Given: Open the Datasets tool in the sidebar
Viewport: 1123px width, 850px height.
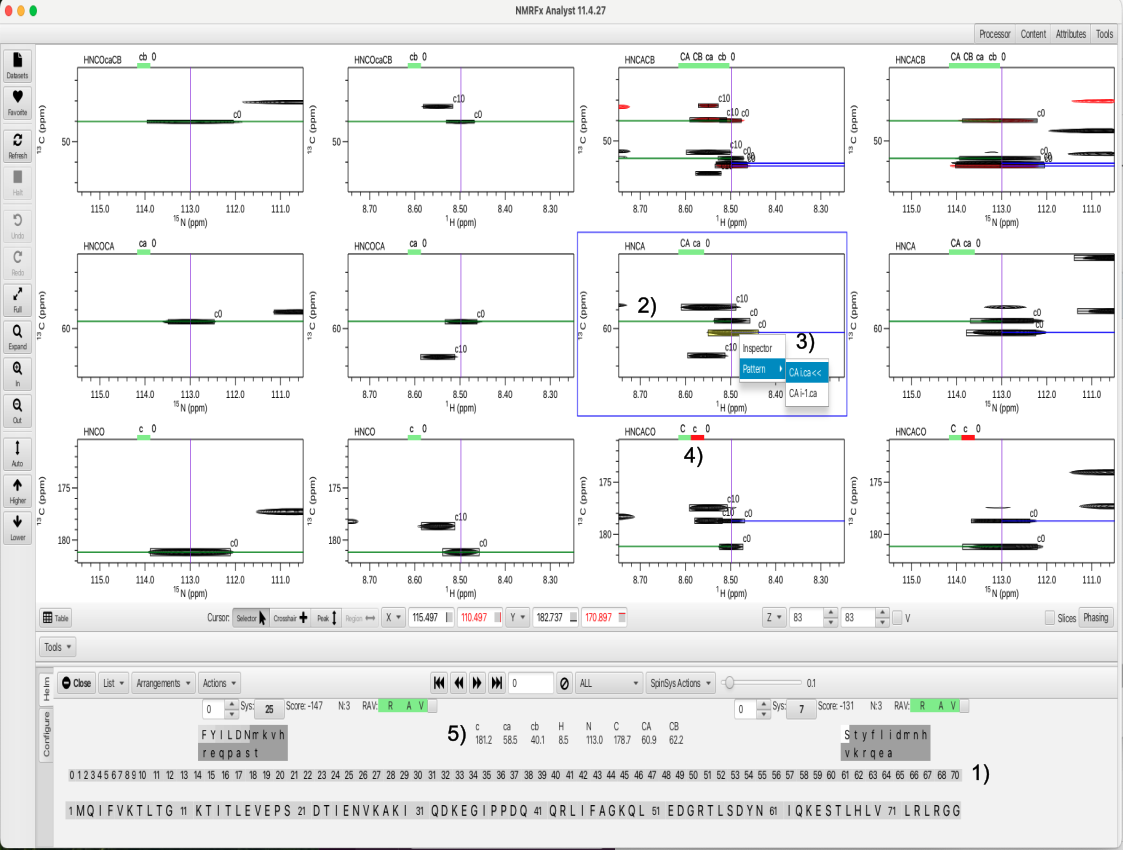Looking at the screenshot, I should click(x=17, y=65).
